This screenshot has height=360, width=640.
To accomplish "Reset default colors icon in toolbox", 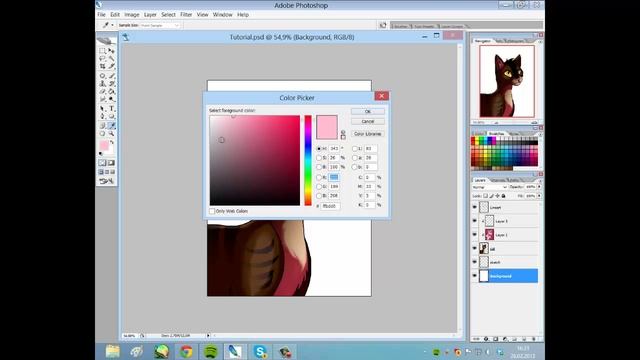I will pos(101,153).
